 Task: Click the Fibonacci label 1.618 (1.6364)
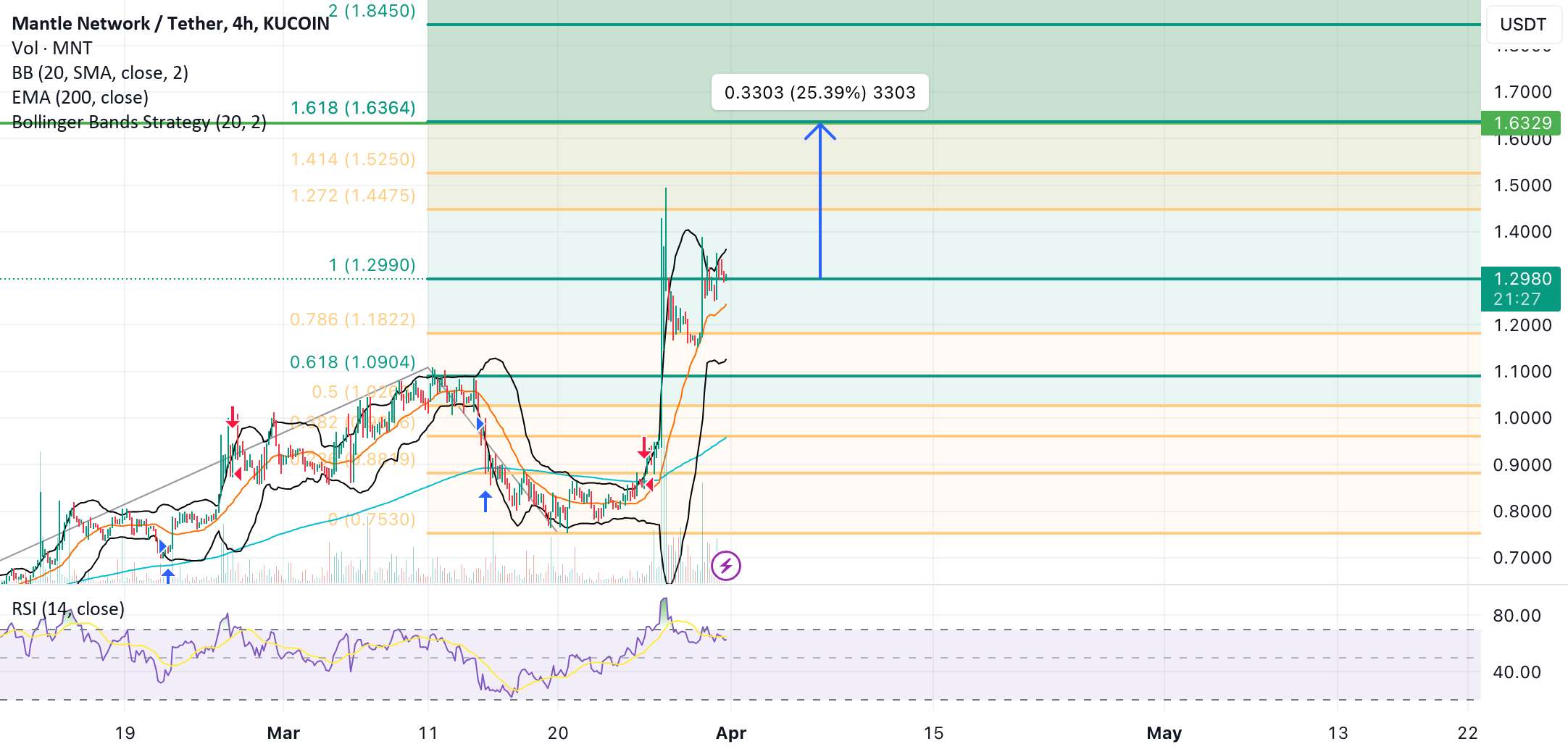pyautogui.click(x=353, y=108)
